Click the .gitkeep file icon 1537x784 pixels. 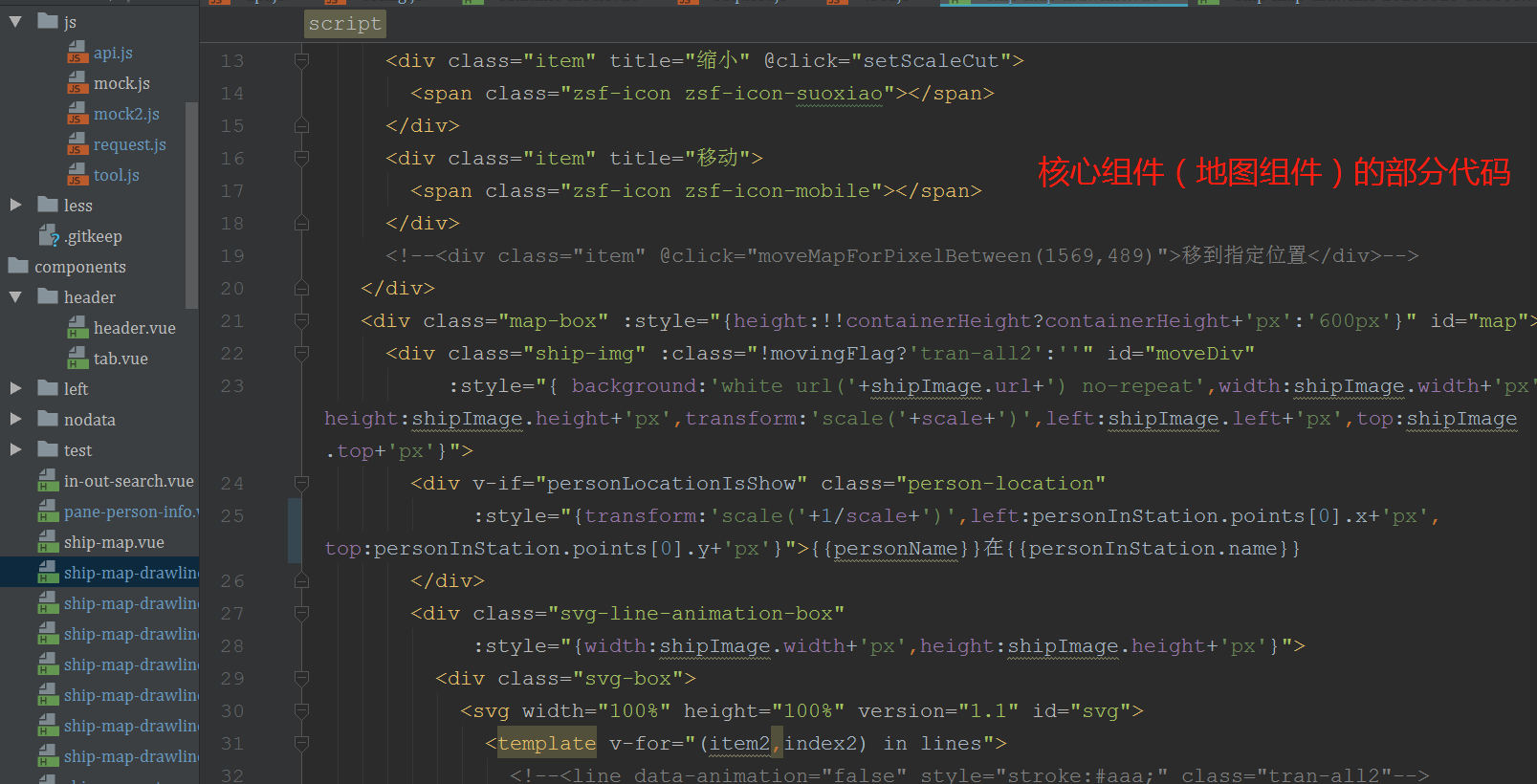tap(49, 236)
